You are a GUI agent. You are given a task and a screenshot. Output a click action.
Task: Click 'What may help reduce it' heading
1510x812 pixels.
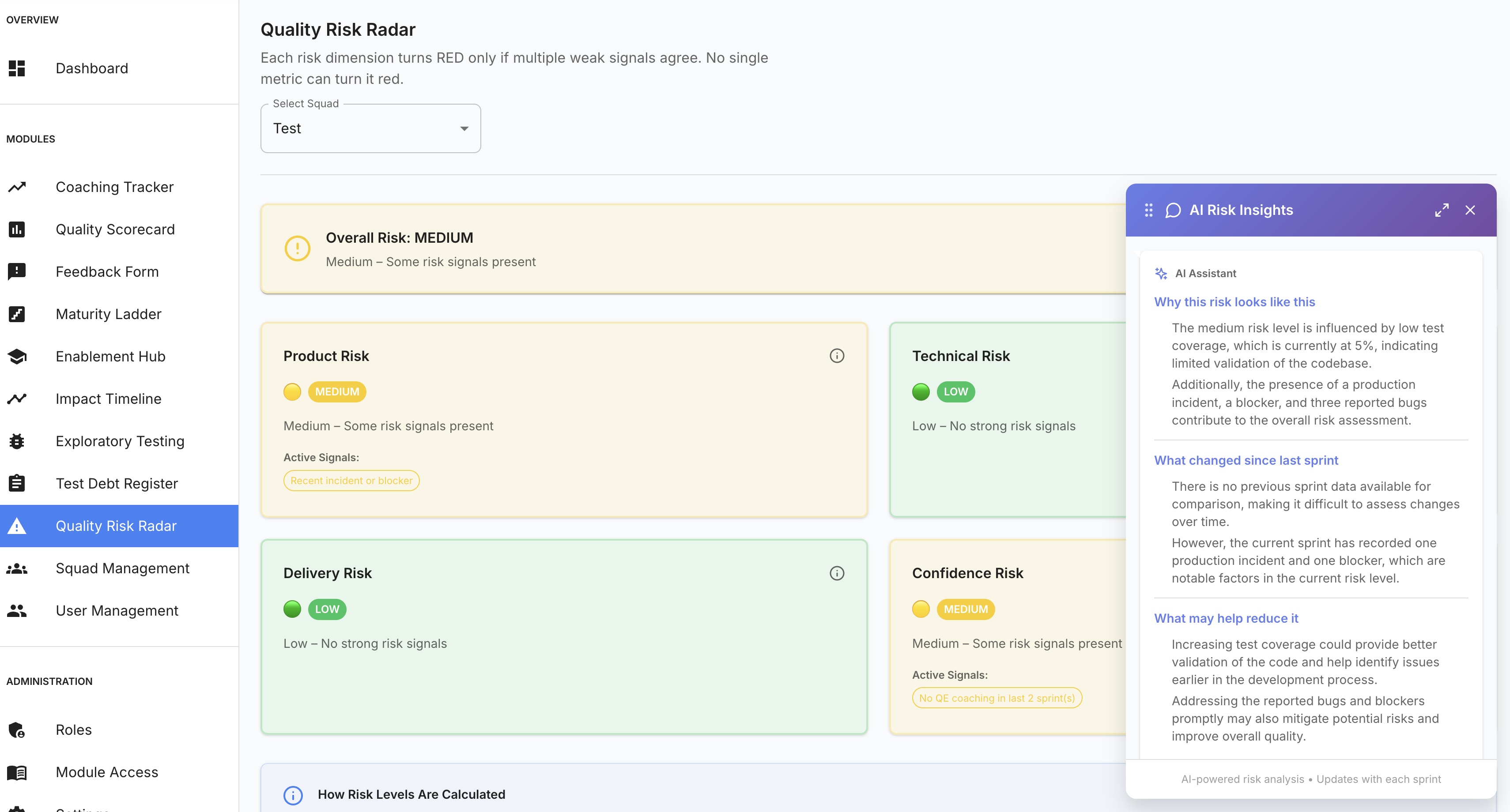1226,619
